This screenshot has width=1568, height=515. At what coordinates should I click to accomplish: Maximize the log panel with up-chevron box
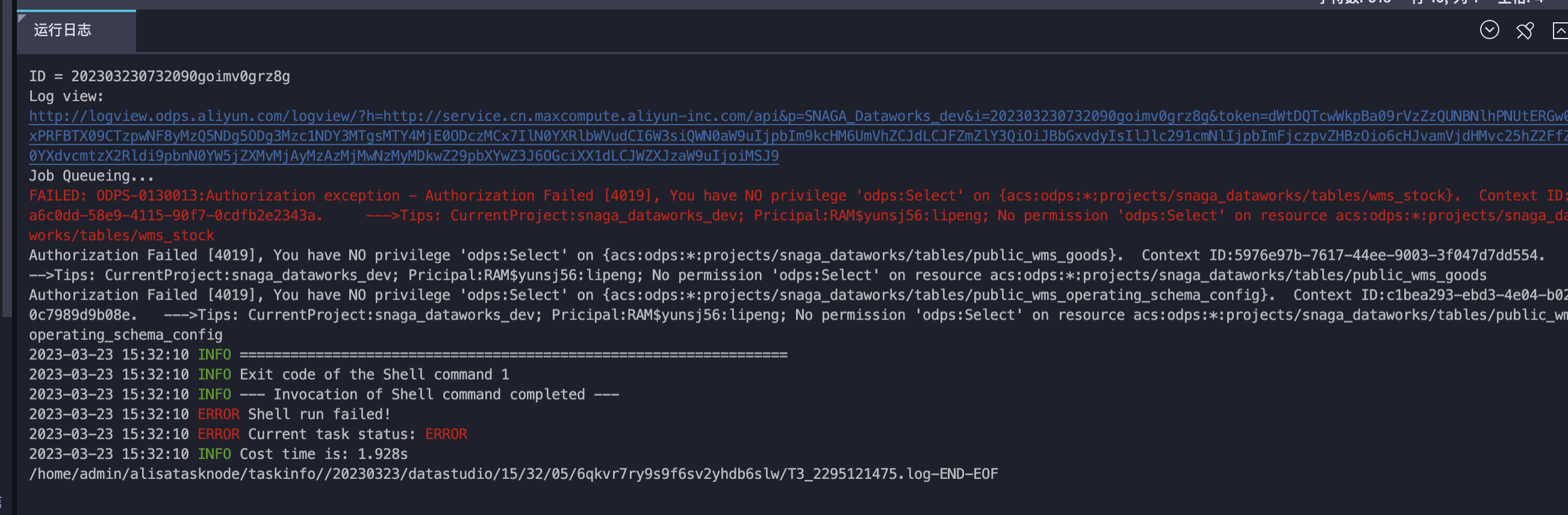(x=1561, y=31)
